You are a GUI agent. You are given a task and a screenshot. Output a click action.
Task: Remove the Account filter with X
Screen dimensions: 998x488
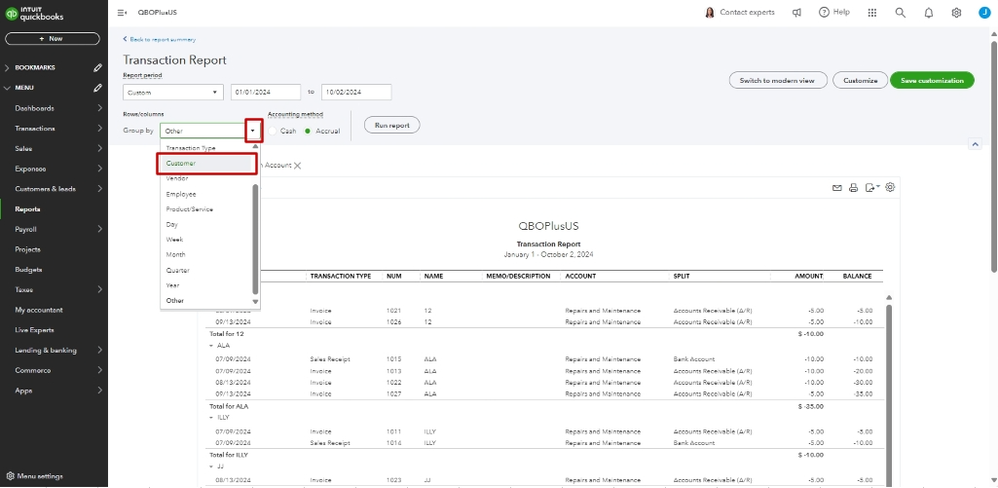coord(297,165)
